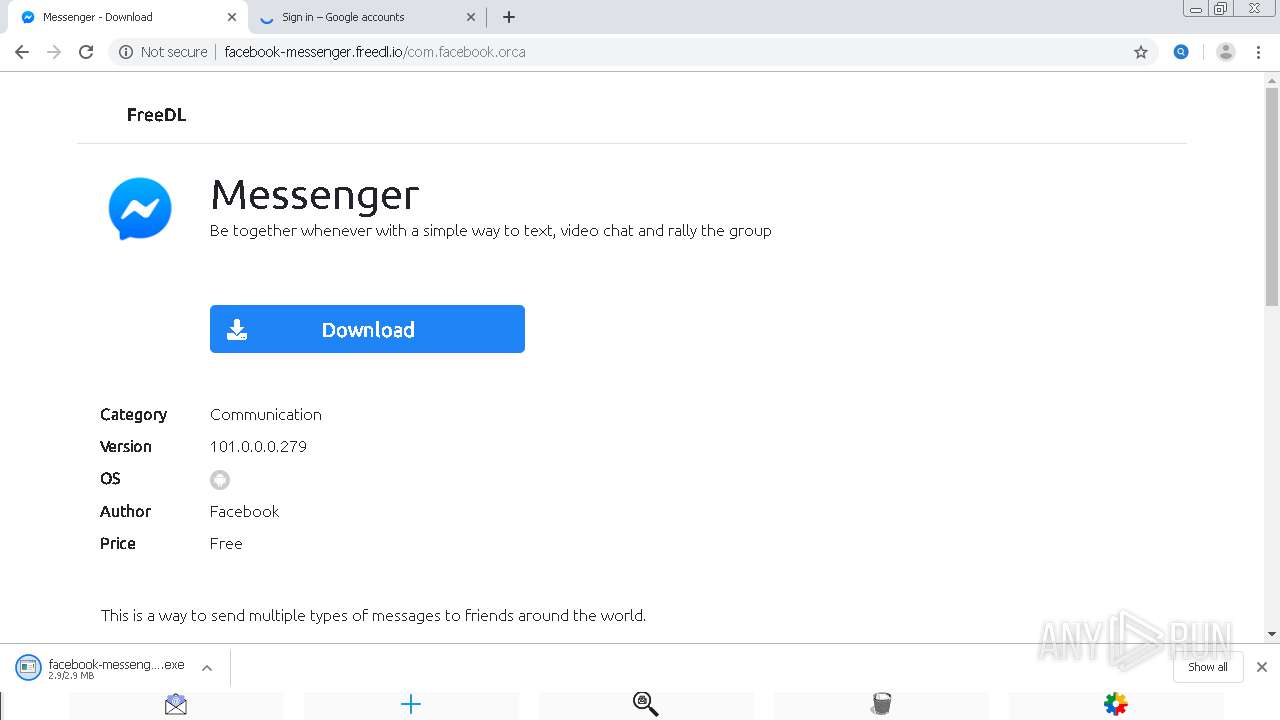
Task: Reload the page with the refresh icon
Action: 86,52
